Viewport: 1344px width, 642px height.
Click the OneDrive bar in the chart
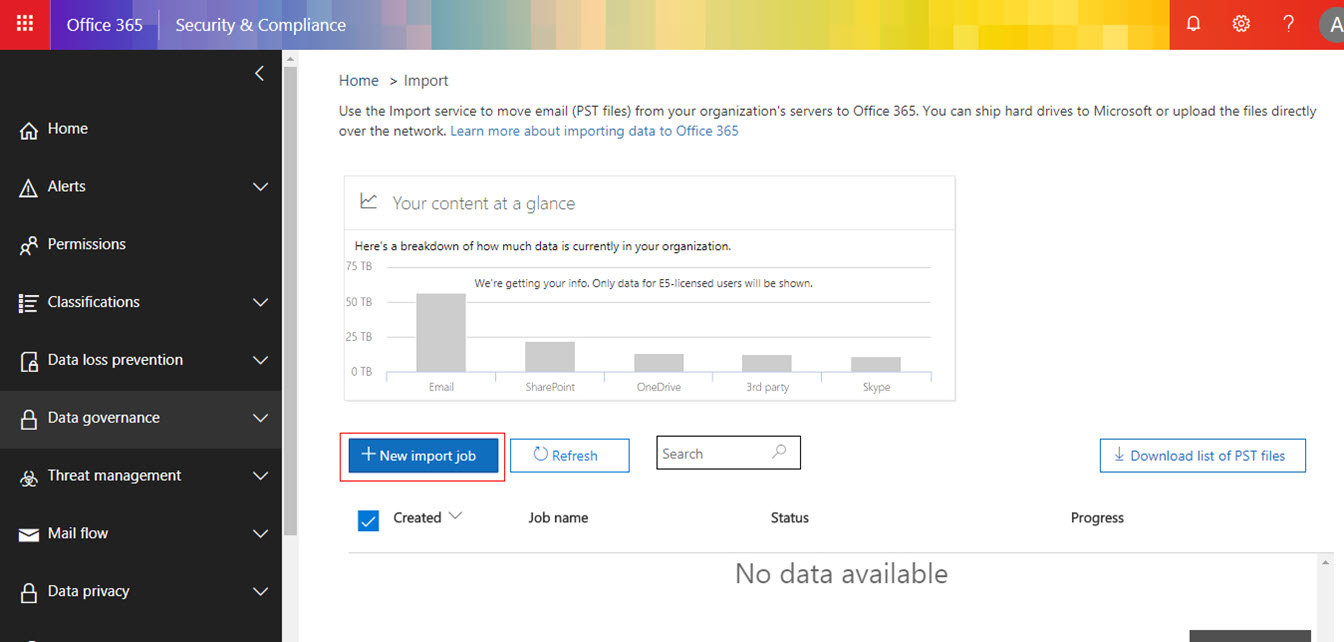point(659,363)
